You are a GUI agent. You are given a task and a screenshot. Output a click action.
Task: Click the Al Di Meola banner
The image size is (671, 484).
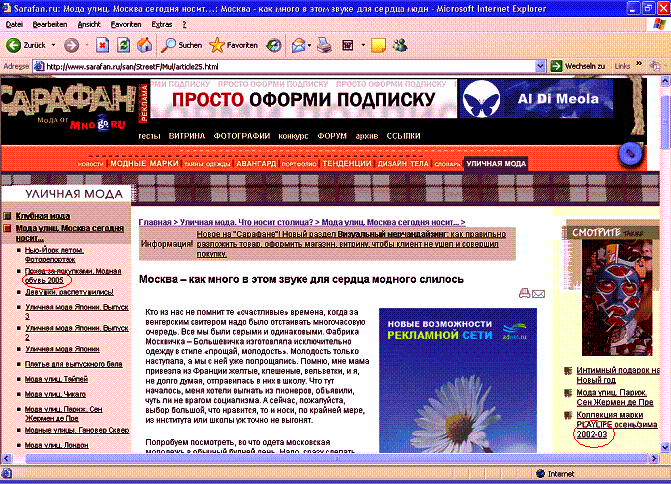(x=536, y=99)
